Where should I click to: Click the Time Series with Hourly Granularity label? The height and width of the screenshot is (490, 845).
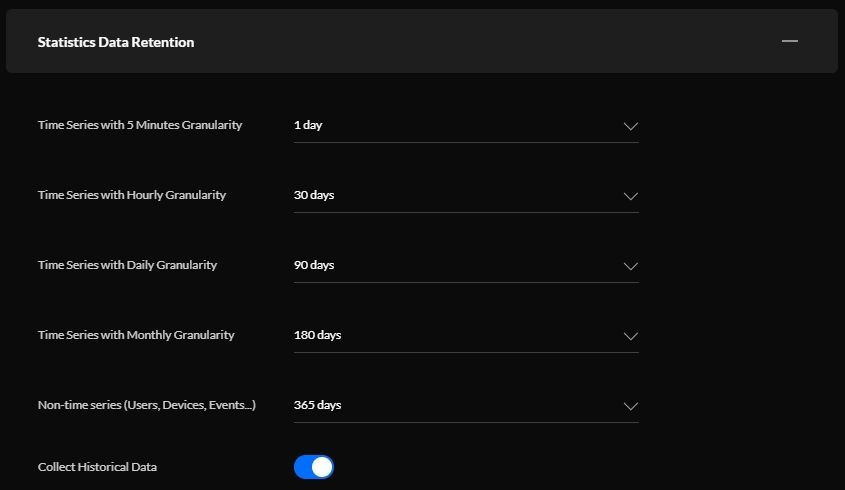[132, 195]
